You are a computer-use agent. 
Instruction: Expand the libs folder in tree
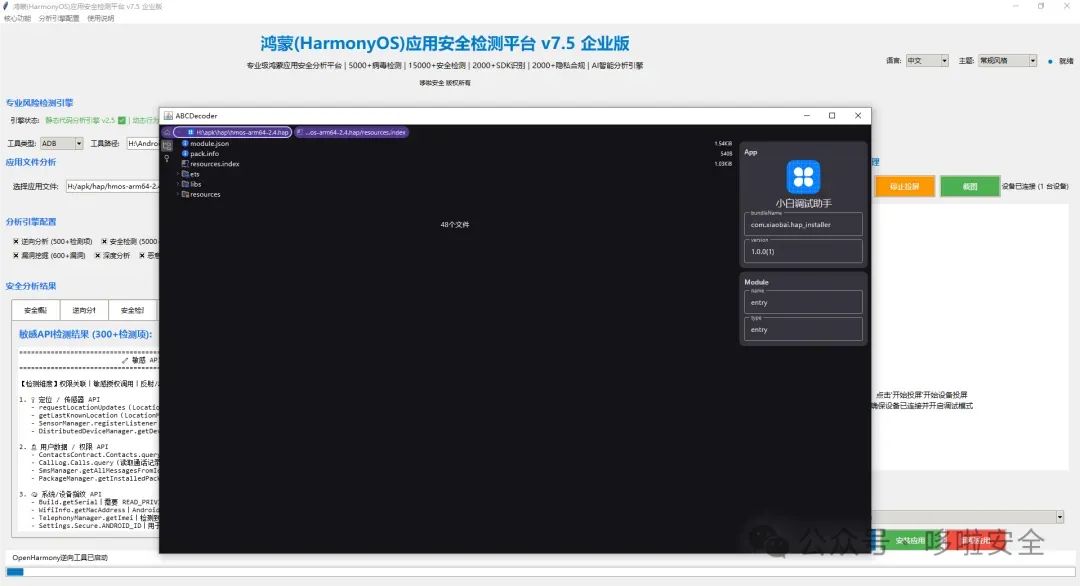point(178,184)
